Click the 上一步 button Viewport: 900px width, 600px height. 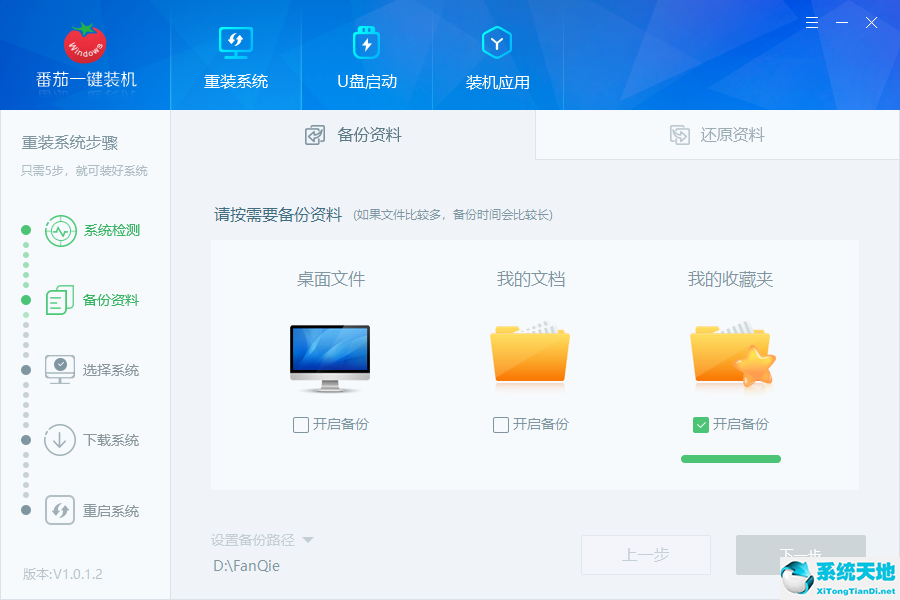pyautogui.click(x=645, y=555)
